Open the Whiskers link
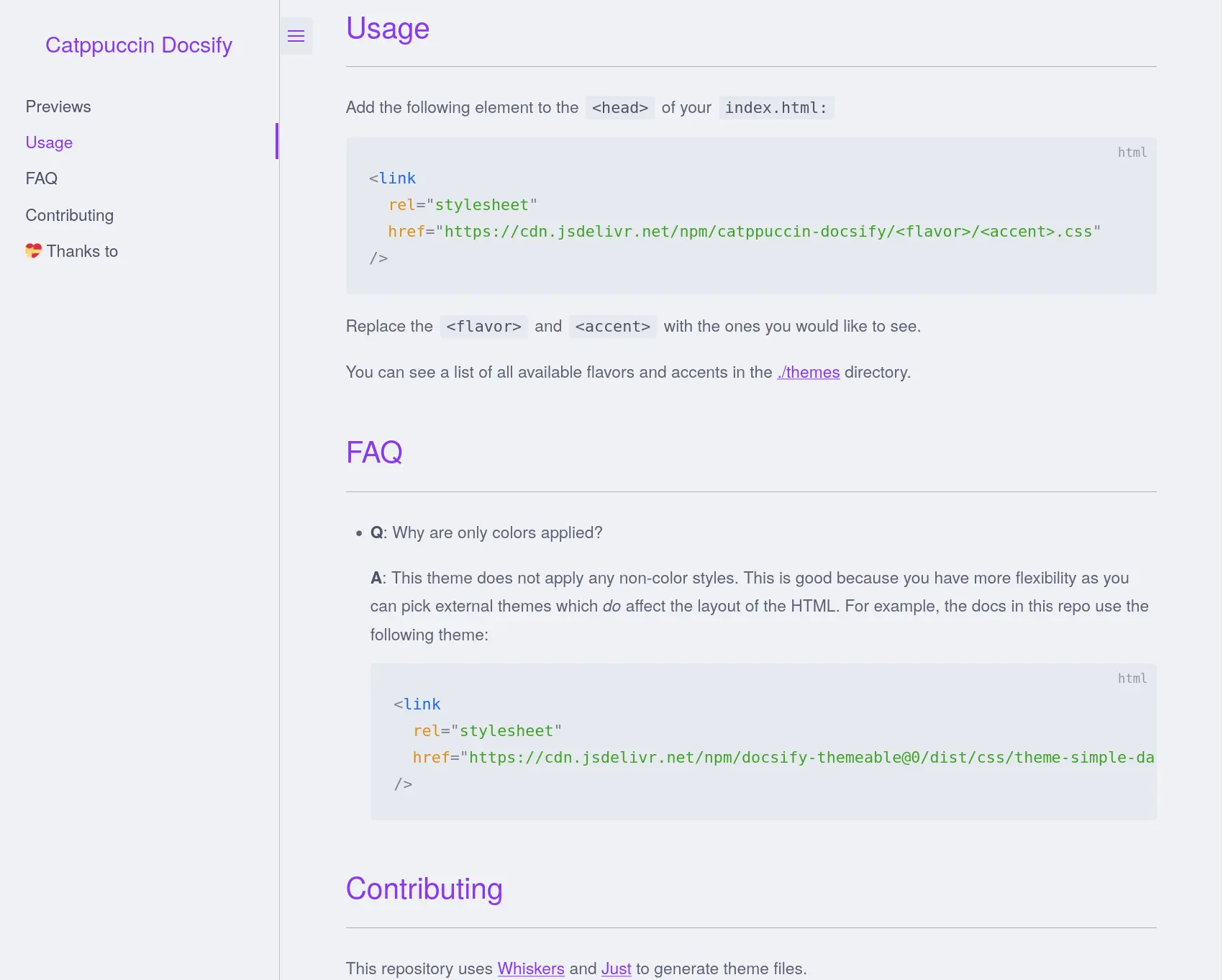1223x980 pixels. 531,968
